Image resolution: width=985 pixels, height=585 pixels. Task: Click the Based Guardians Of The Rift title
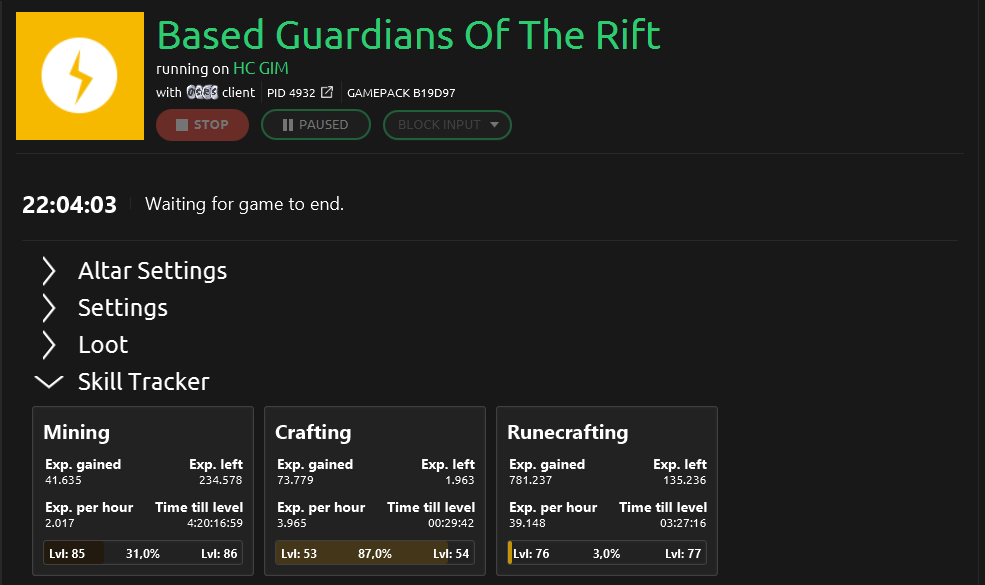409,36
